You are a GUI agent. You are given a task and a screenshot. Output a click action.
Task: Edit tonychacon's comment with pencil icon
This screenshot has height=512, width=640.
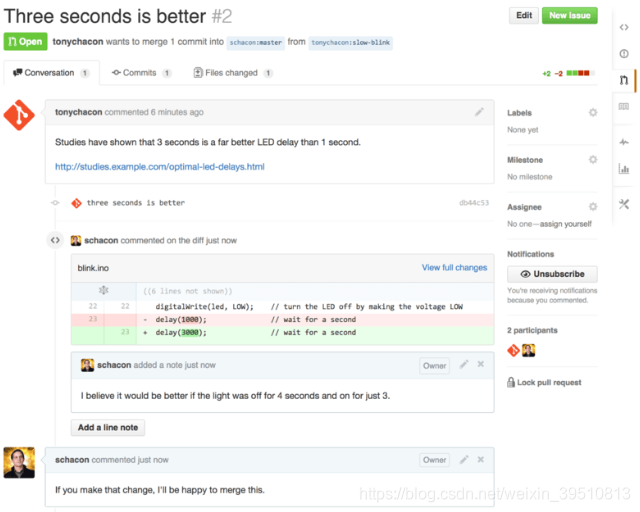pos(479,112)
